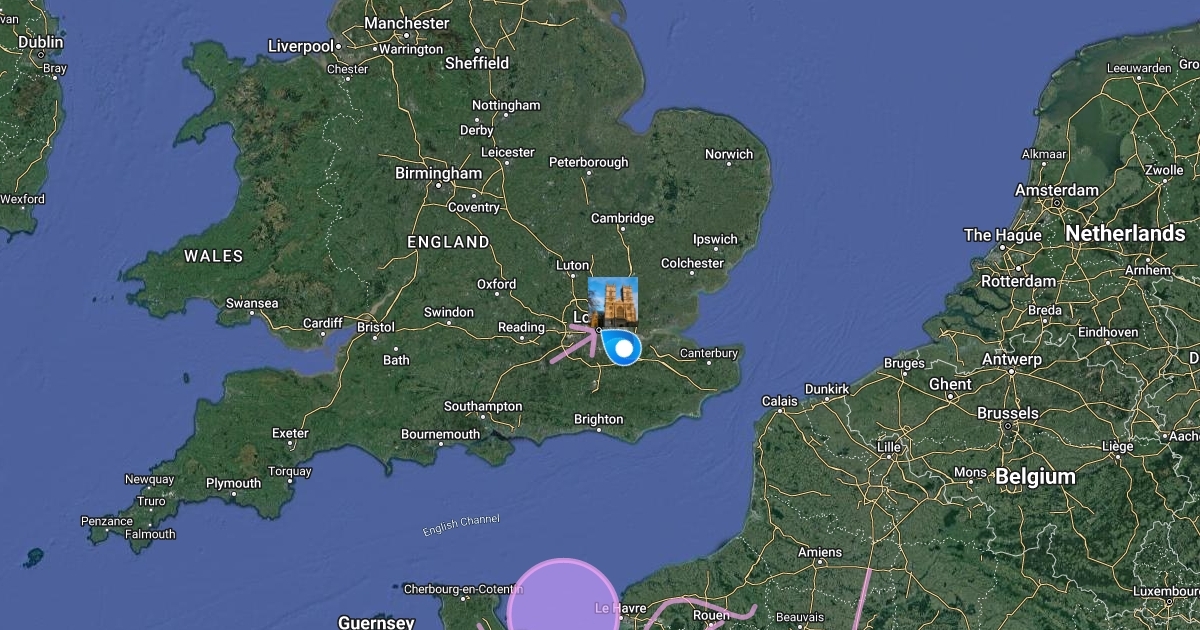Image resolution: width=1200 pixels, height=630 pixels.
Task: Select the Liverpool map label
Action: 301,46
